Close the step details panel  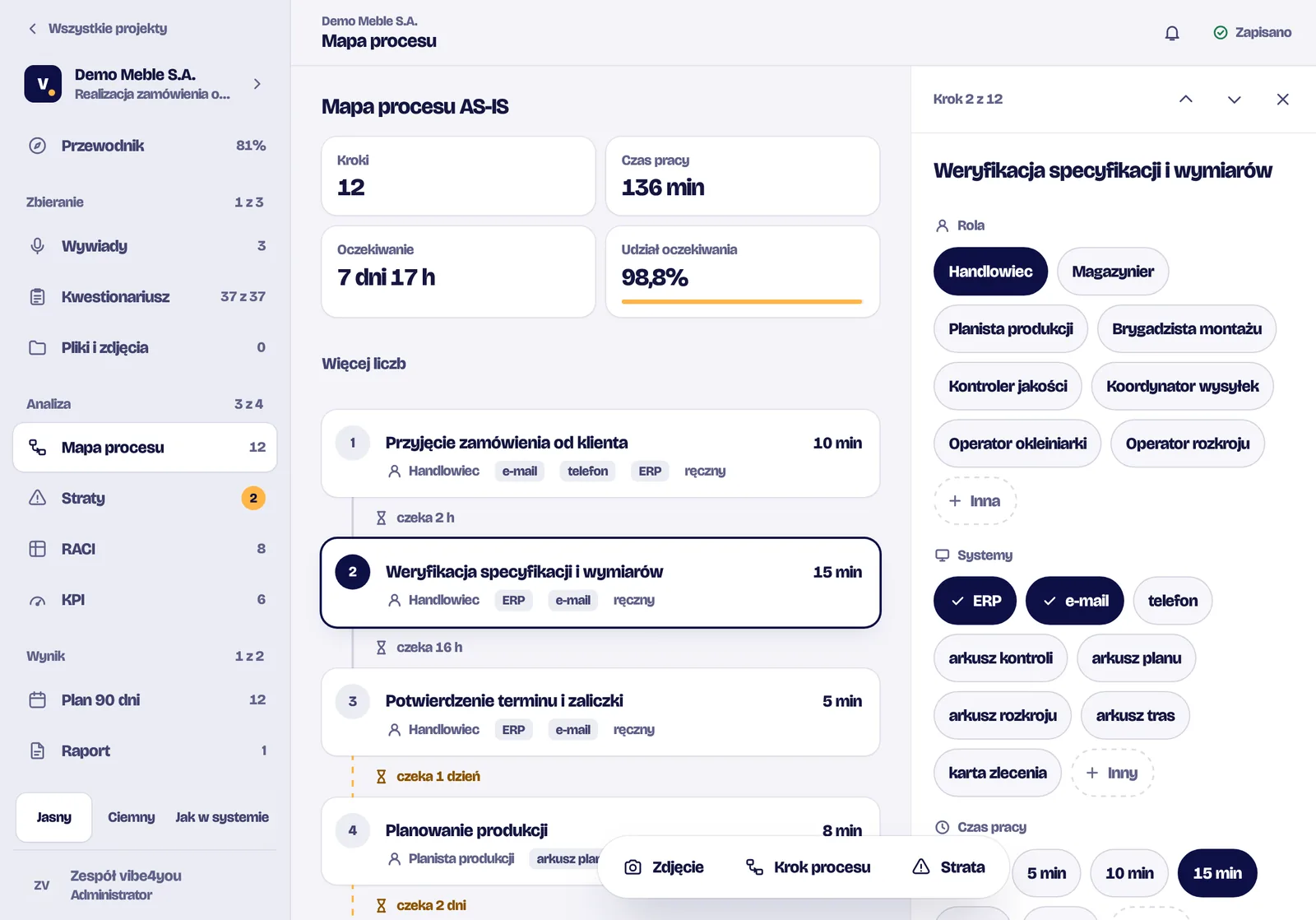pos(1282,100)
